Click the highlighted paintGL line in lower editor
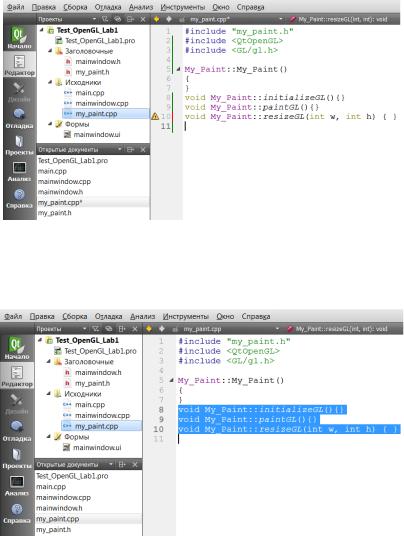The height and width of the screenshot is (536, 404). click(249, 419)
